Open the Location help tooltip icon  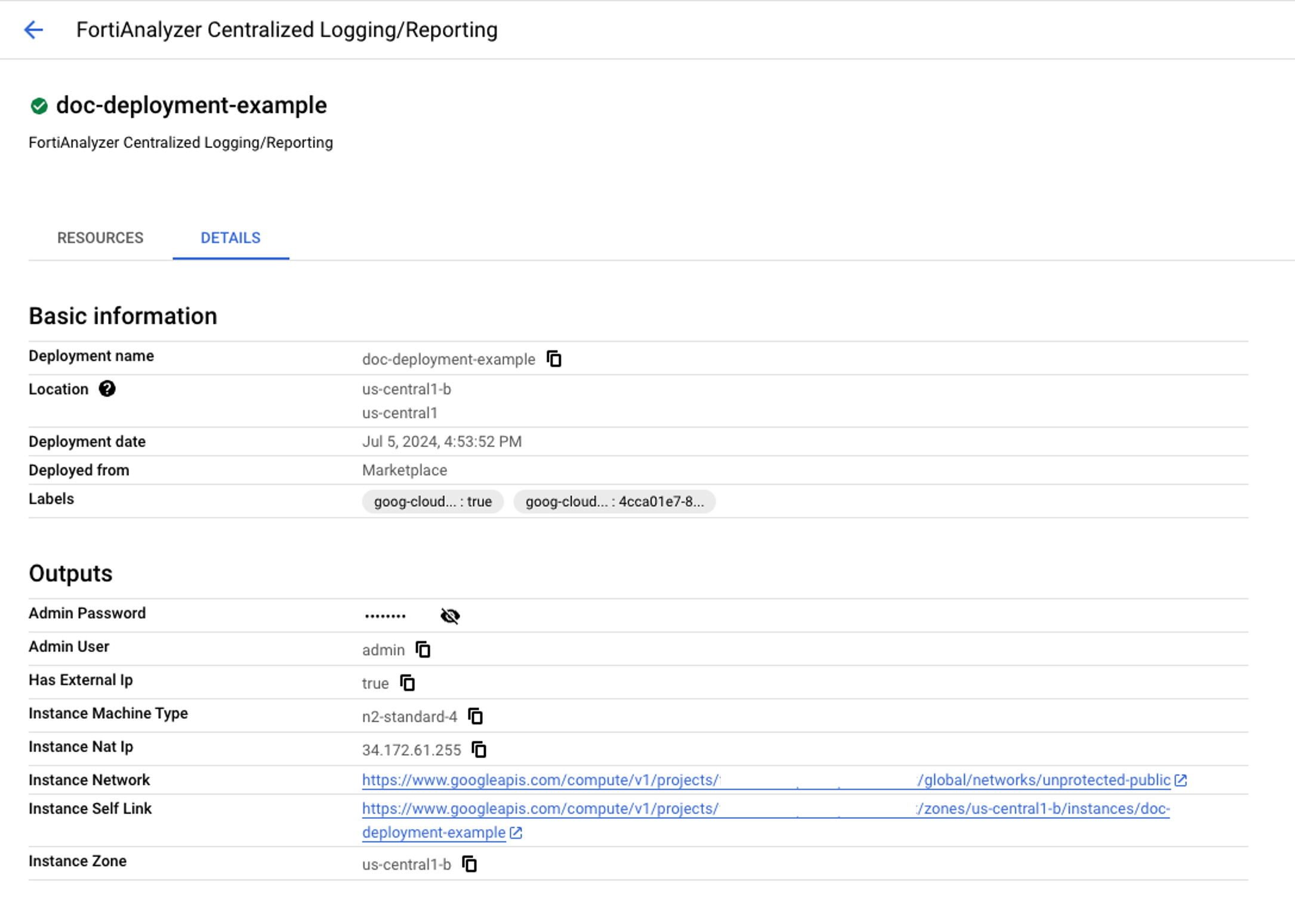pos(107,389)
